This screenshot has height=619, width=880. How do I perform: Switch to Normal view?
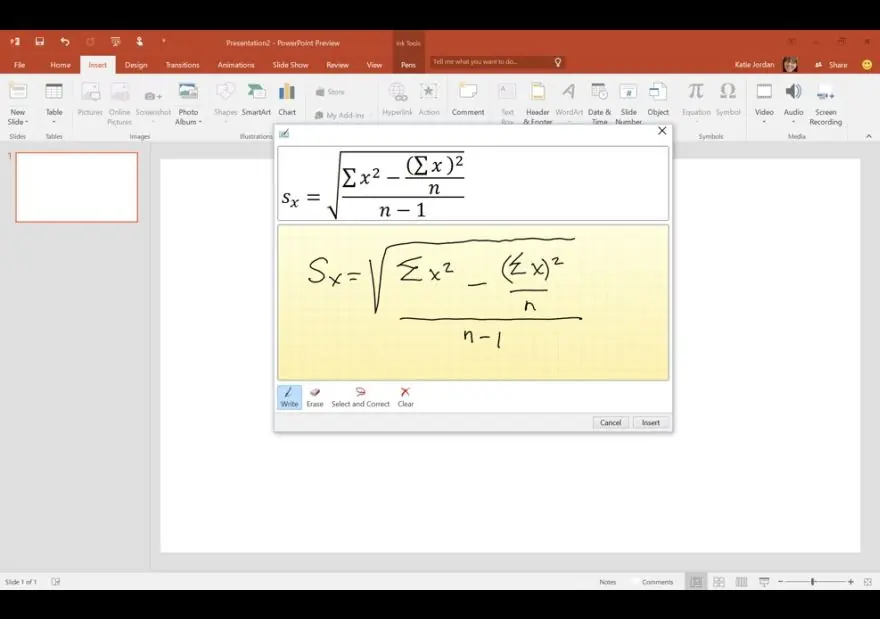click(x=696, y=582)
